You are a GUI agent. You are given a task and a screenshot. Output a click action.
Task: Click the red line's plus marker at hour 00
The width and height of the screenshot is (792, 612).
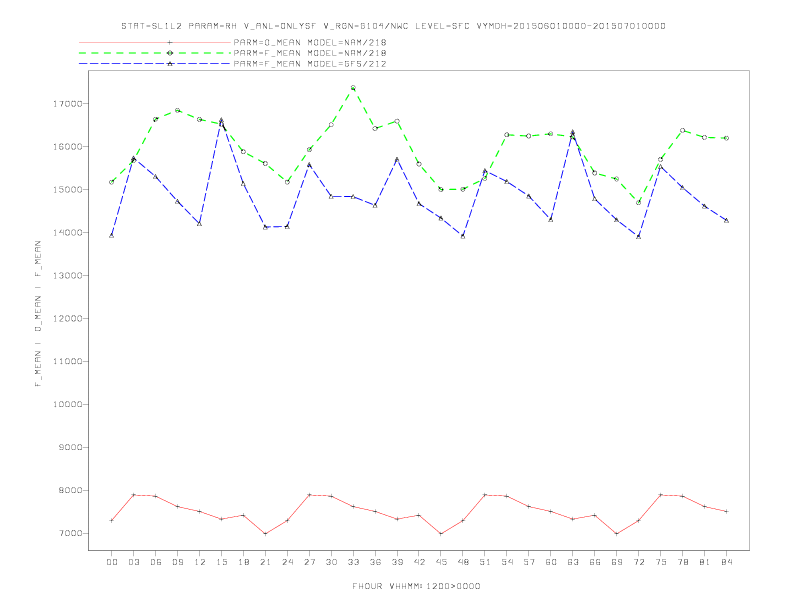pos(112,520)
